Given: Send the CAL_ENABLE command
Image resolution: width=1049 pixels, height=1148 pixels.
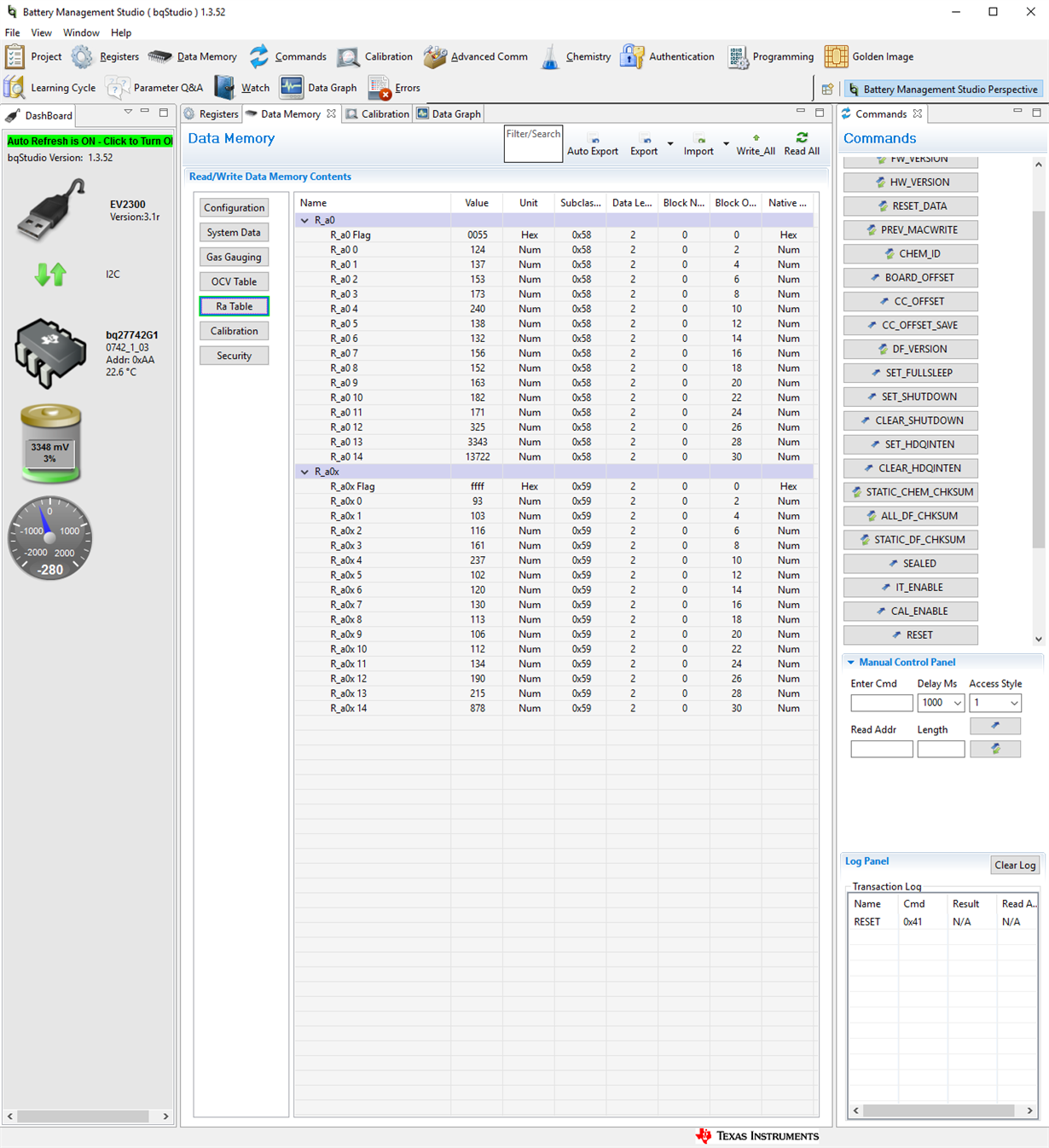Looking at the screenshot, I should 911,611.
